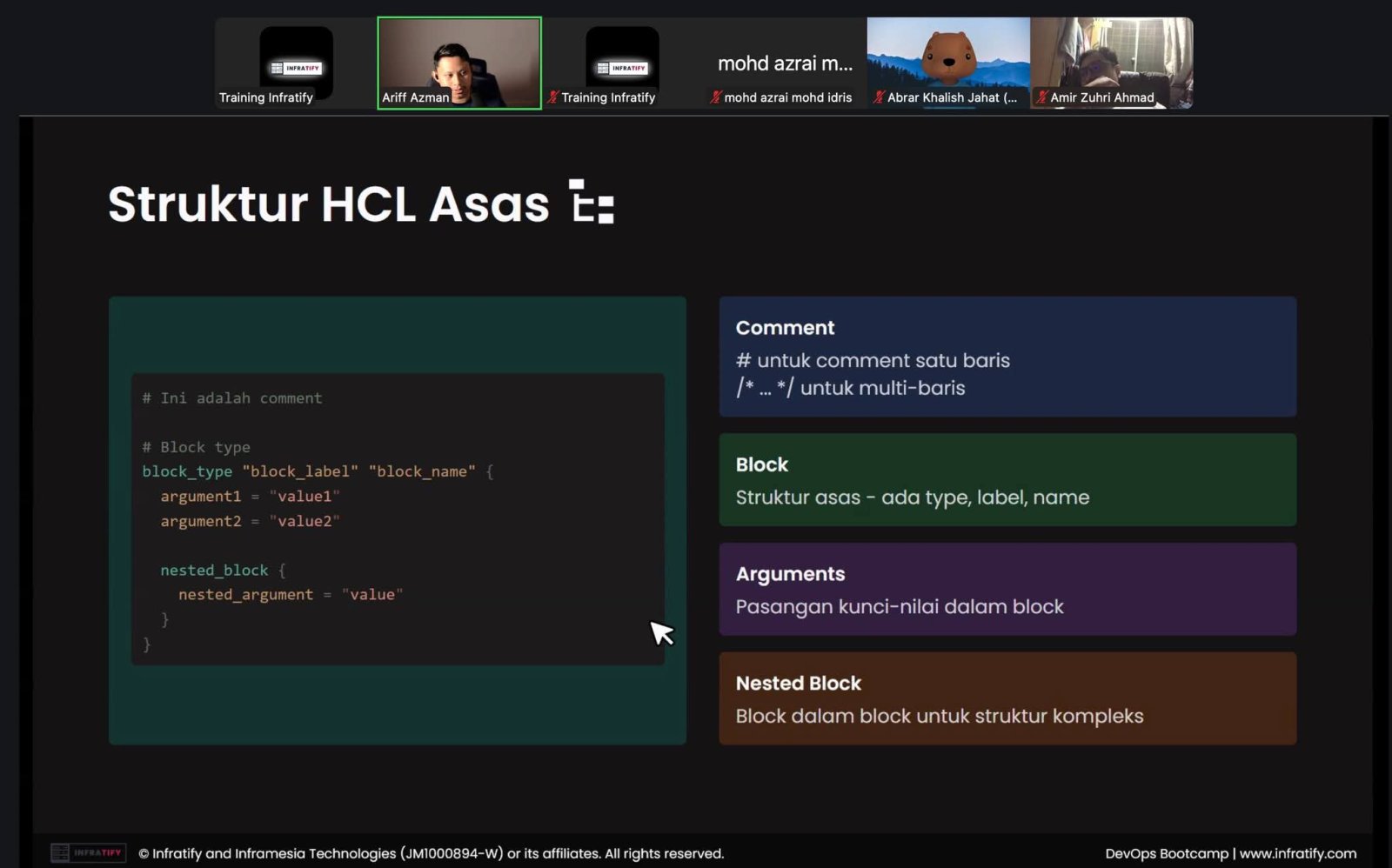Click the Comment info card
This screenshot has height=868, width=1392.
[x=1007, y=357]
